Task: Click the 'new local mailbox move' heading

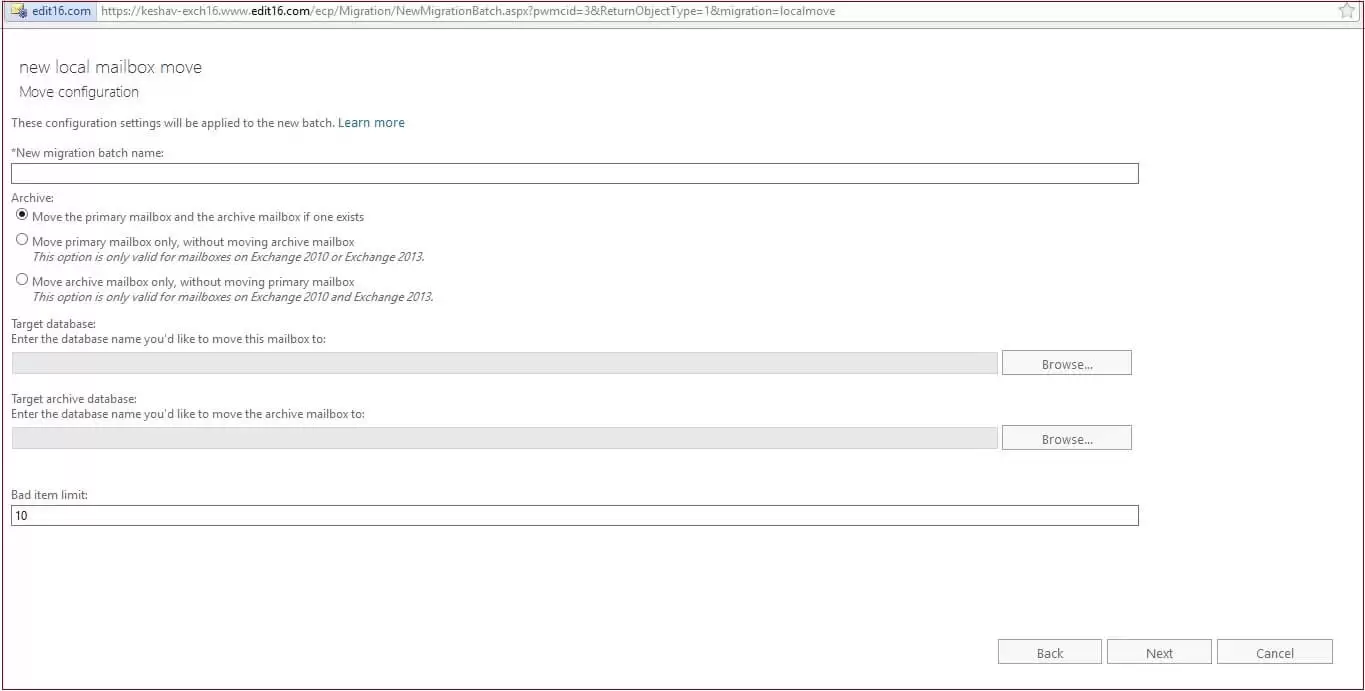Action: click(x=110, y=67)
